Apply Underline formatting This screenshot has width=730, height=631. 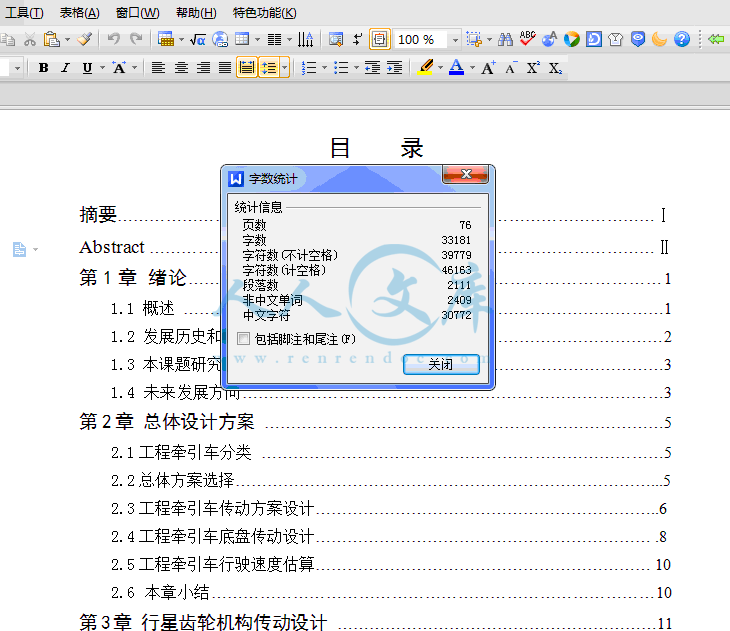[x=87, y=68]
